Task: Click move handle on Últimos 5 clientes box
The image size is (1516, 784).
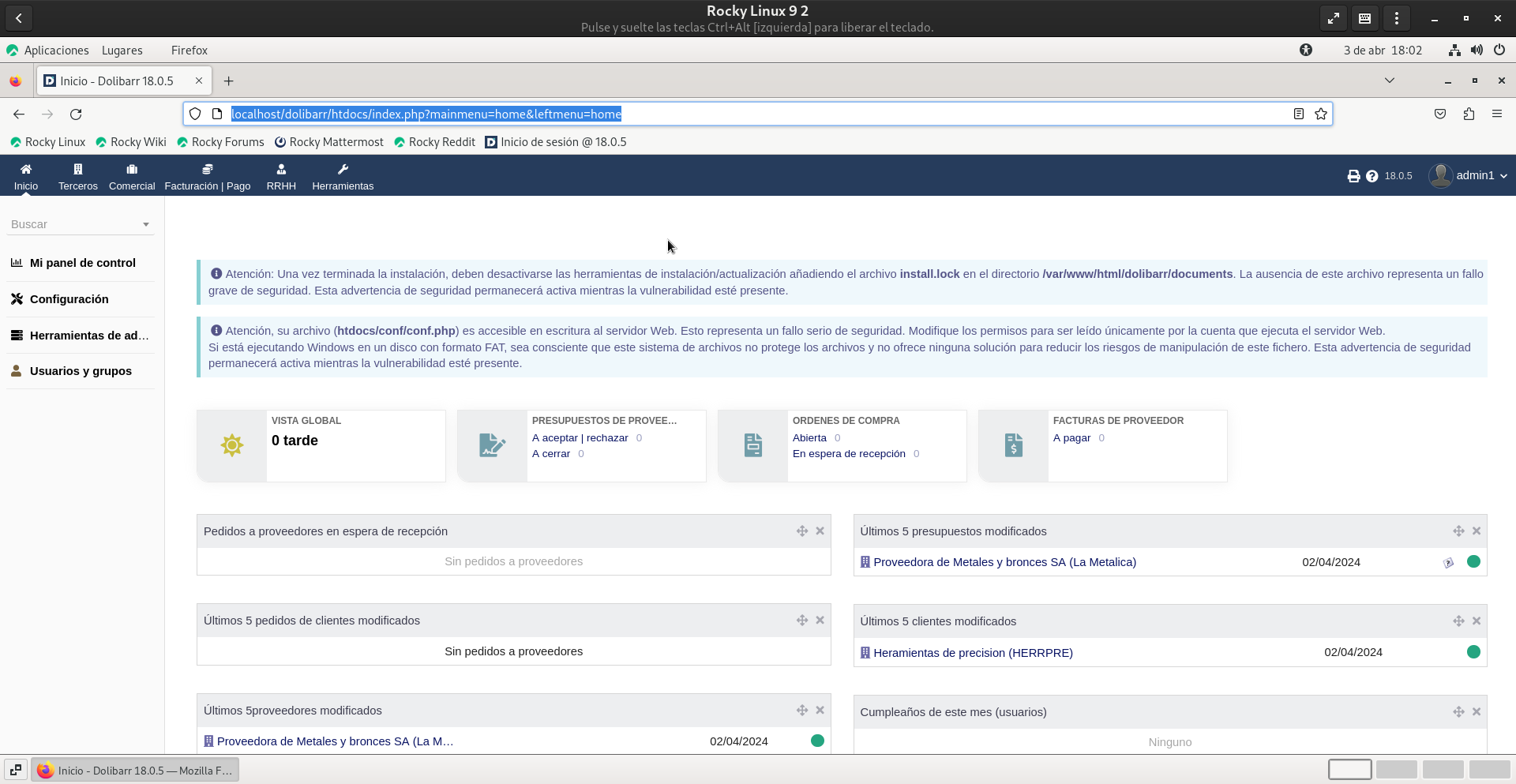Action: pyautogui.click(x=1458, y=621)
